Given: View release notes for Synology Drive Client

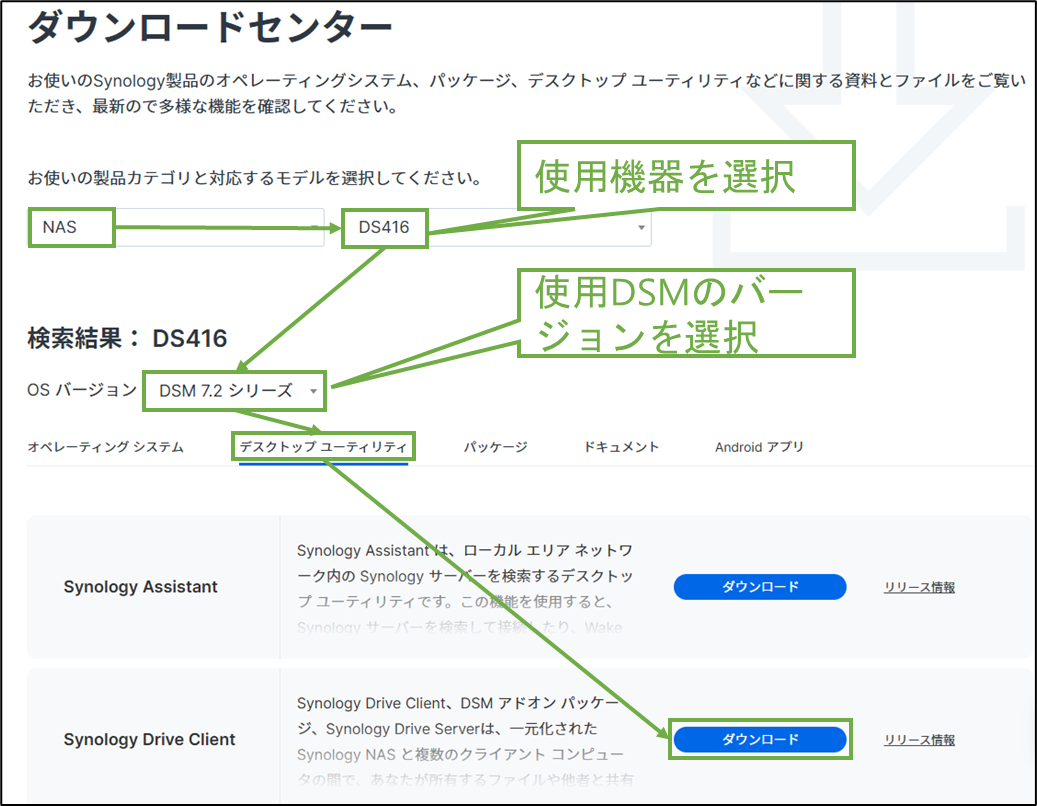Looking at the screenshot, I should coord(919,740).
